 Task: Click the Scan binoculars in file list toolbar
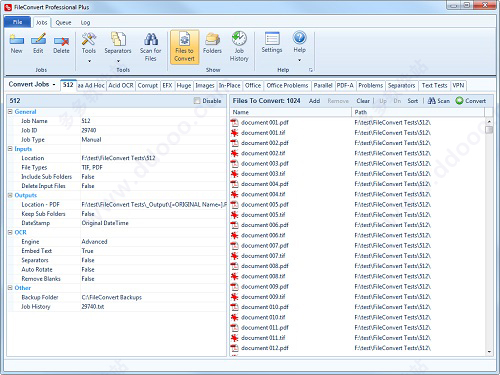(x=431, y=101)
